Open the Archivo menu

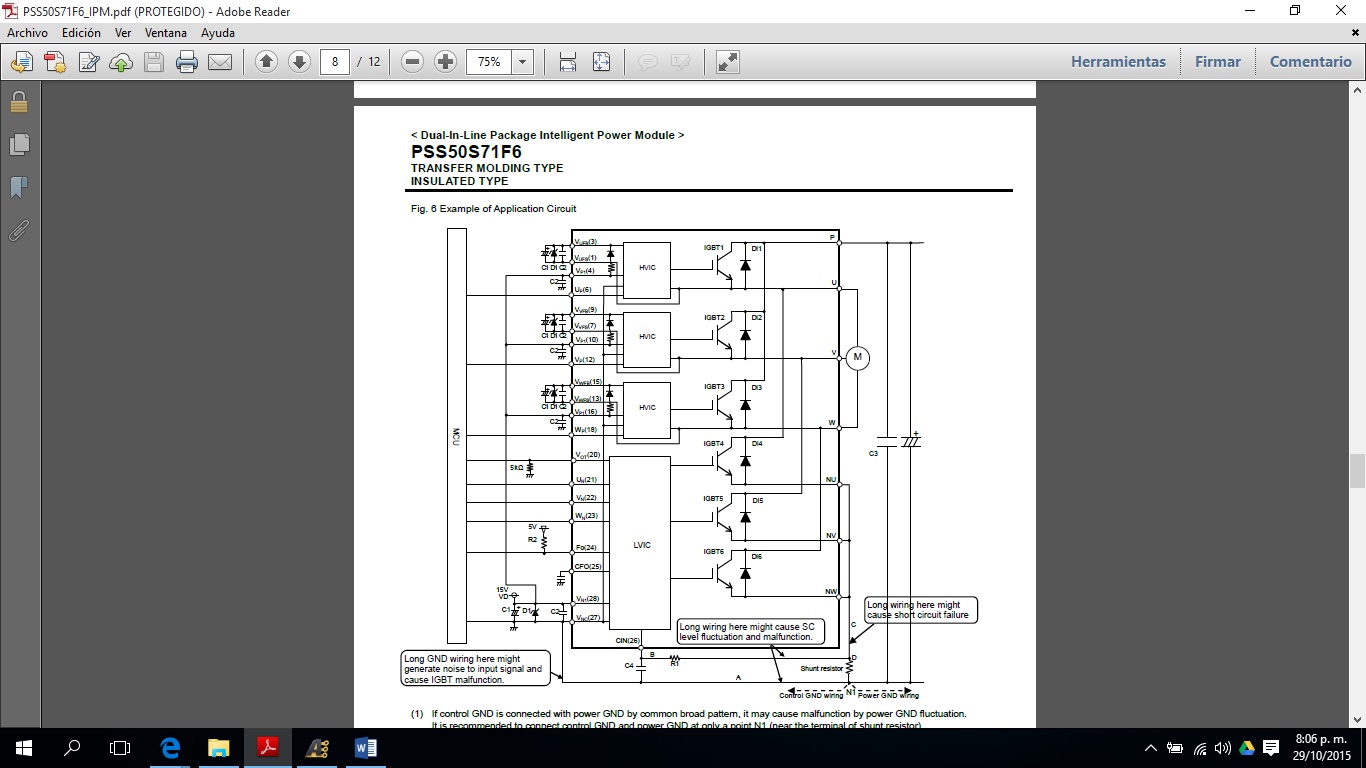(x=28, y=33)
